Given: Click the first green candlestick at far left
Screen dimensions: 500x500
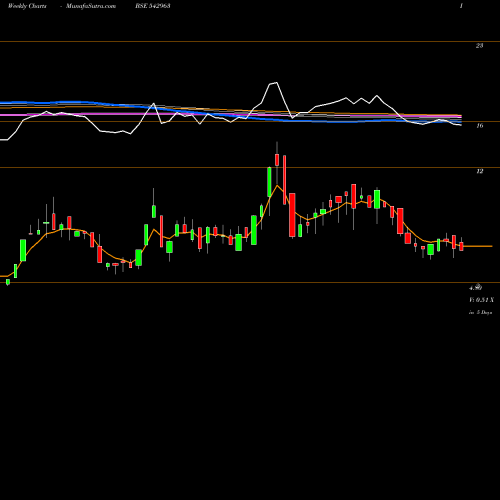Looking at the screenshot, I should click(x=8, y=282).
